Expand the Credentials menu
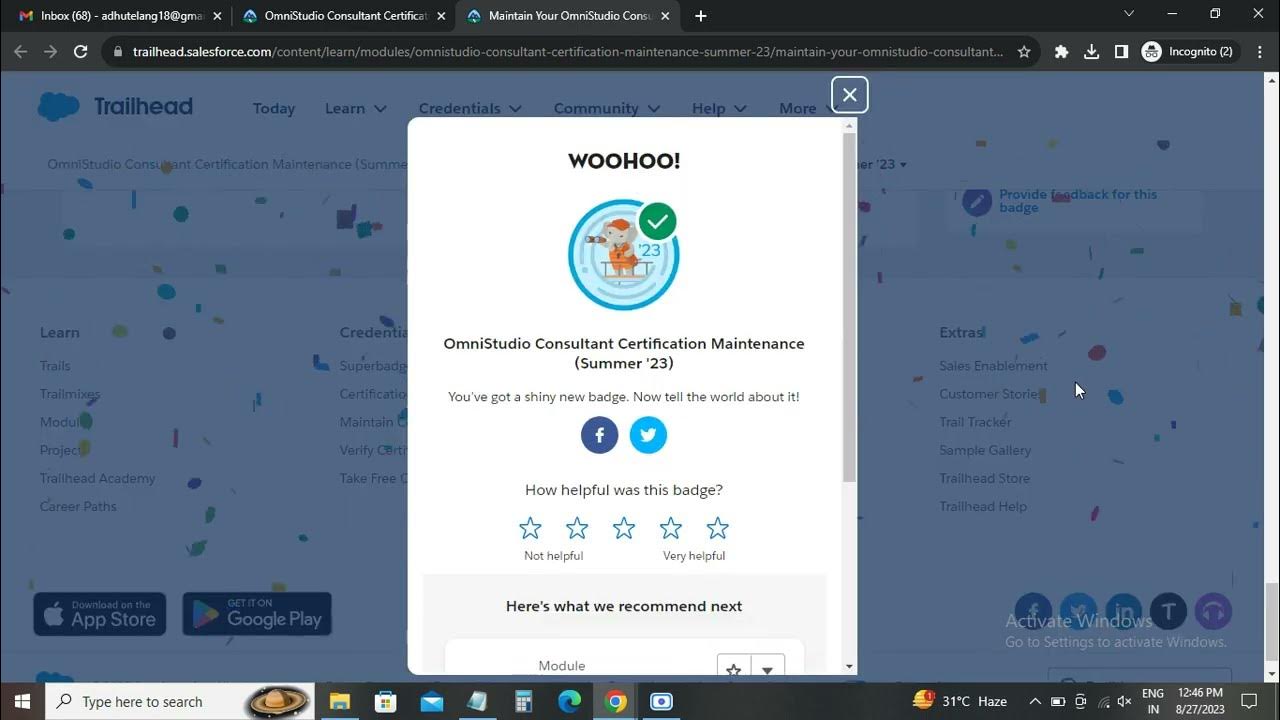The width and height of the screenshot is (1280, 720). pos(470,108)
